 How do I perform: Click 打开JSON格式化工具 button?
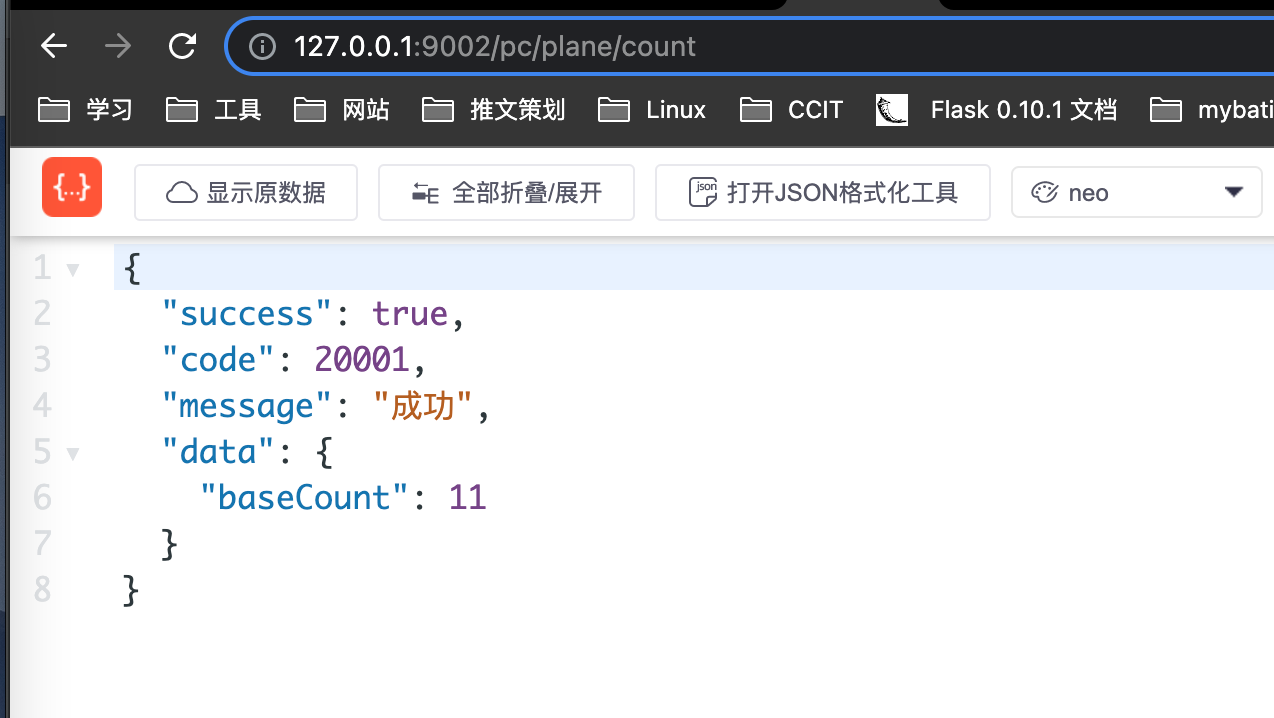click(x=822, y=192)
